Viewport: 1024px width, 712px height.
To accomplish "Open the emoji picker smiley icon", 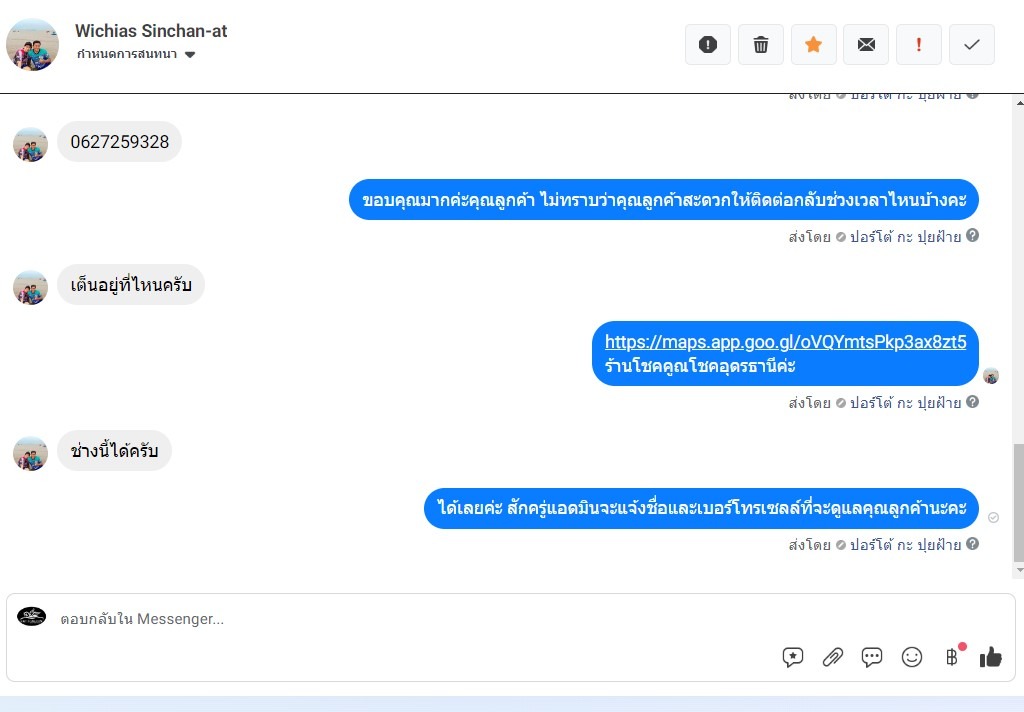I will coord(912,656).
